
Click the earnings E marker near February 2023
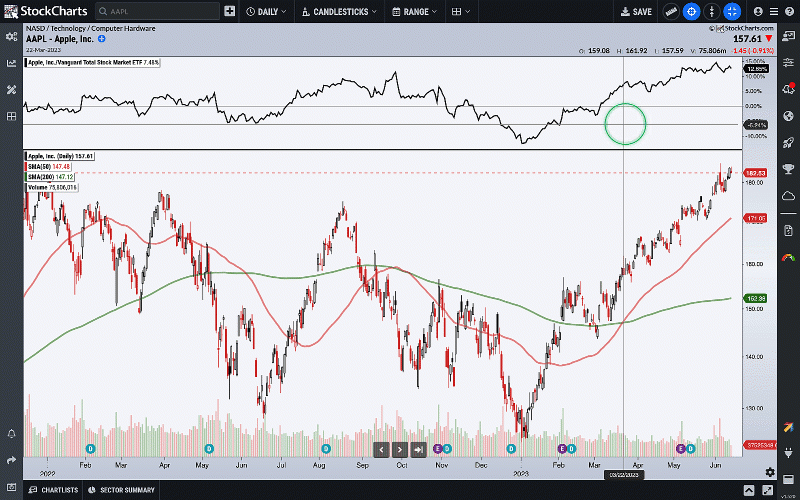562,449
